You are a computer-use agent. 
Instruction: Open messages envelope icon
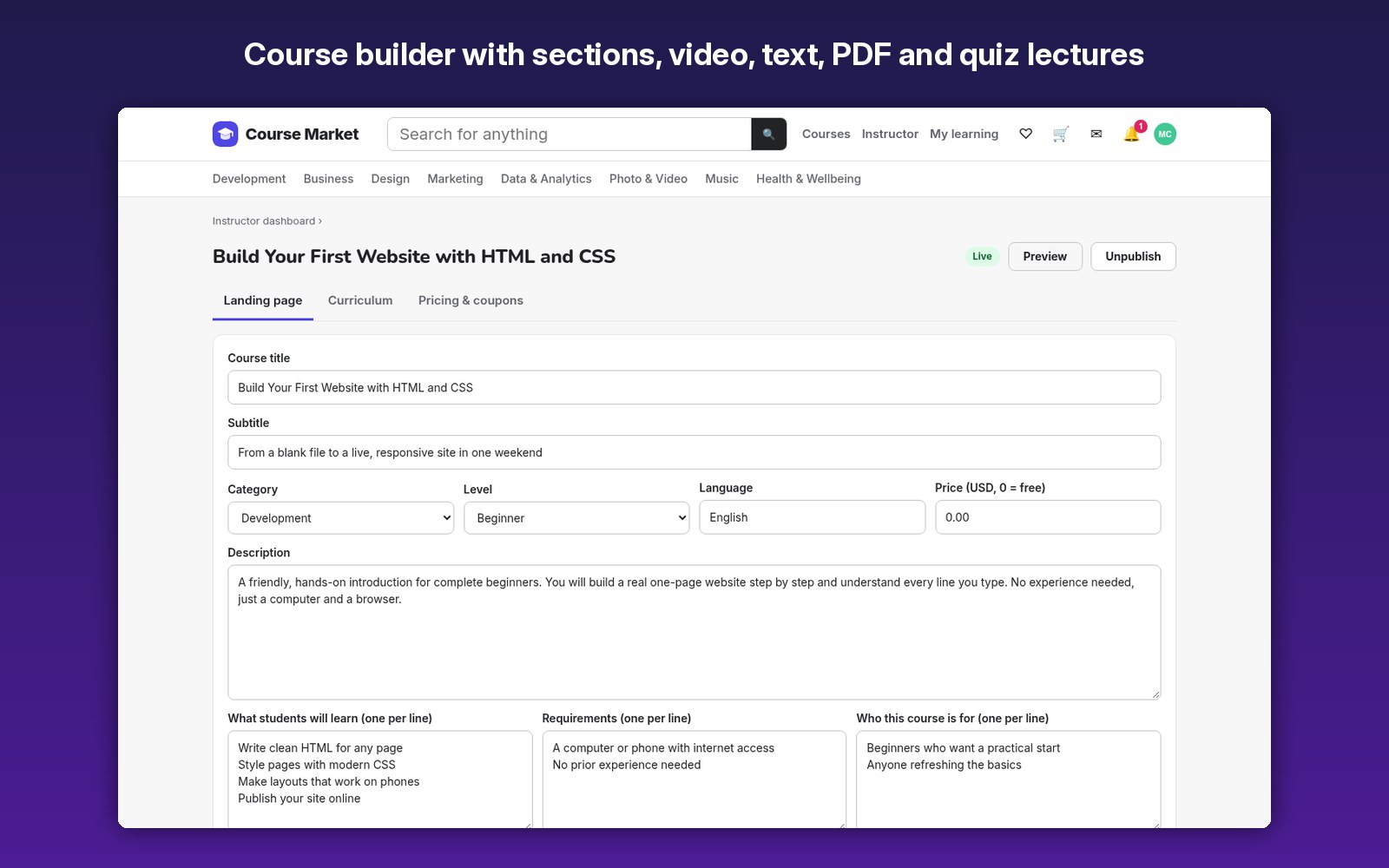tap(1096, 134)
